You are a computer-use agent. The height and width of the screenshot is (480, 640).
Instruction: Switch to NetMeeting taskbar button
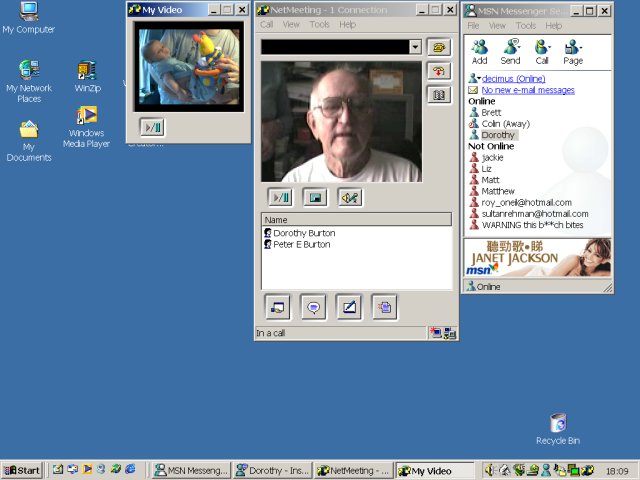353,470
